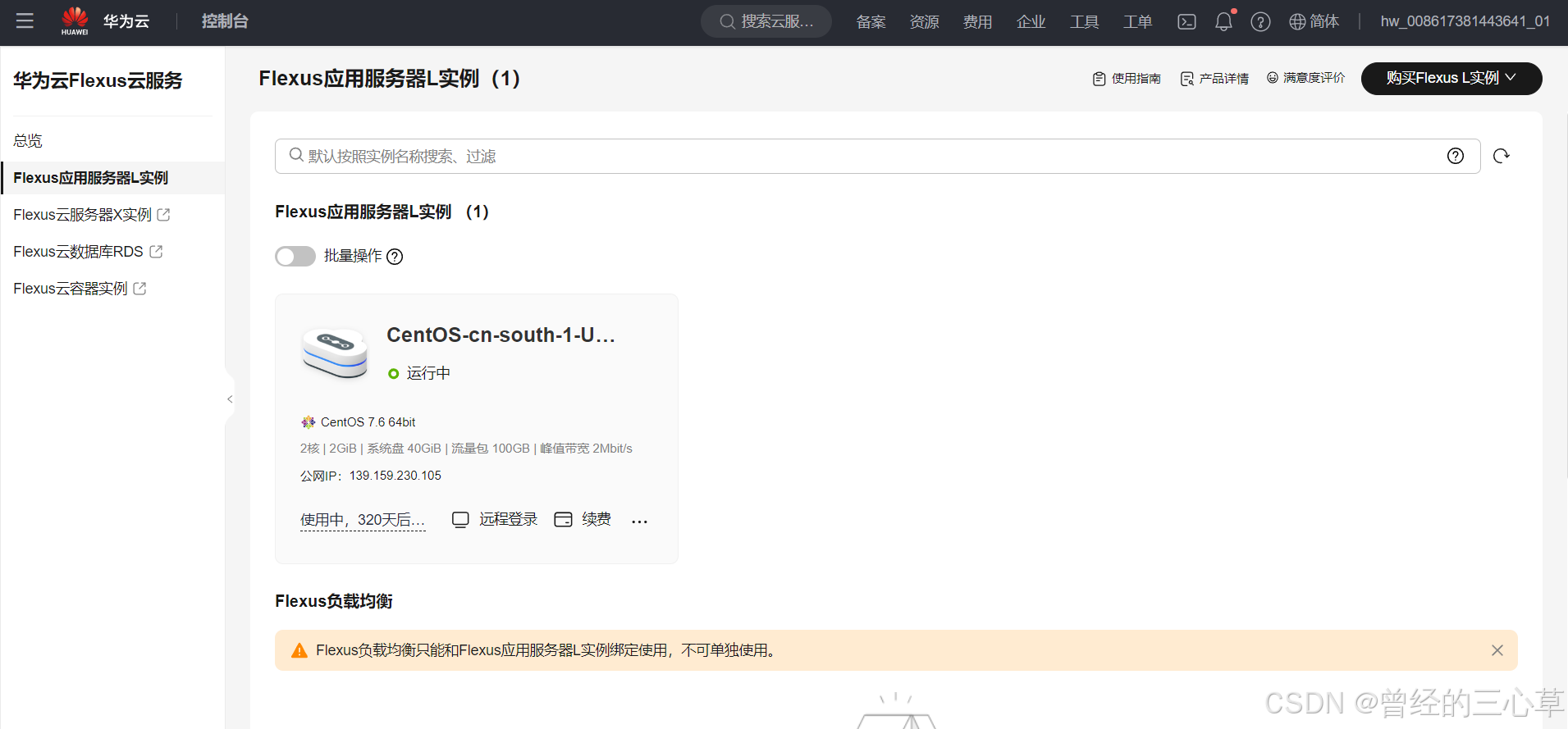Click the external-link icon next to Flexus云容器实例
The width and height of the screenshot is (1568, 729).
click(139, 289)
